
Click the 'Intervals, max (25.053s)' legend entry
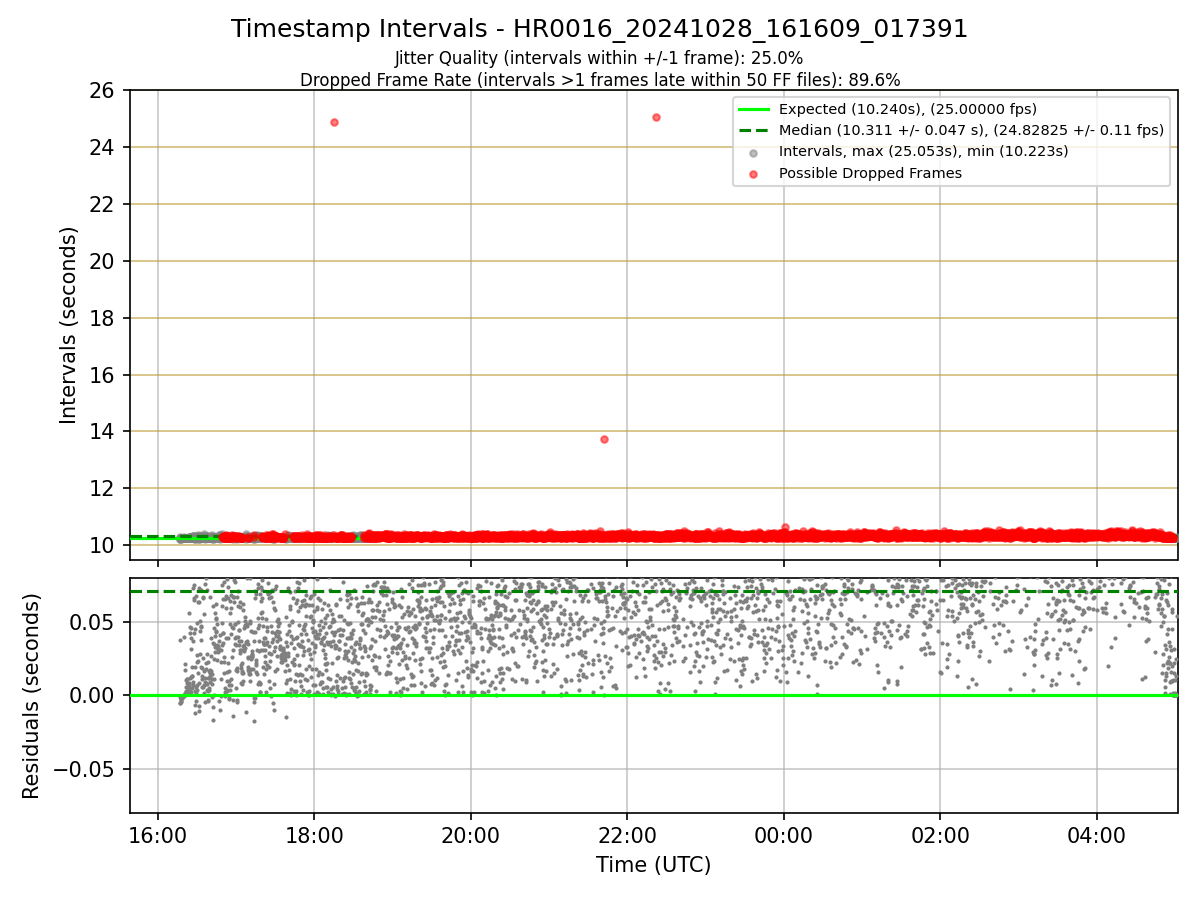(923, 151)
